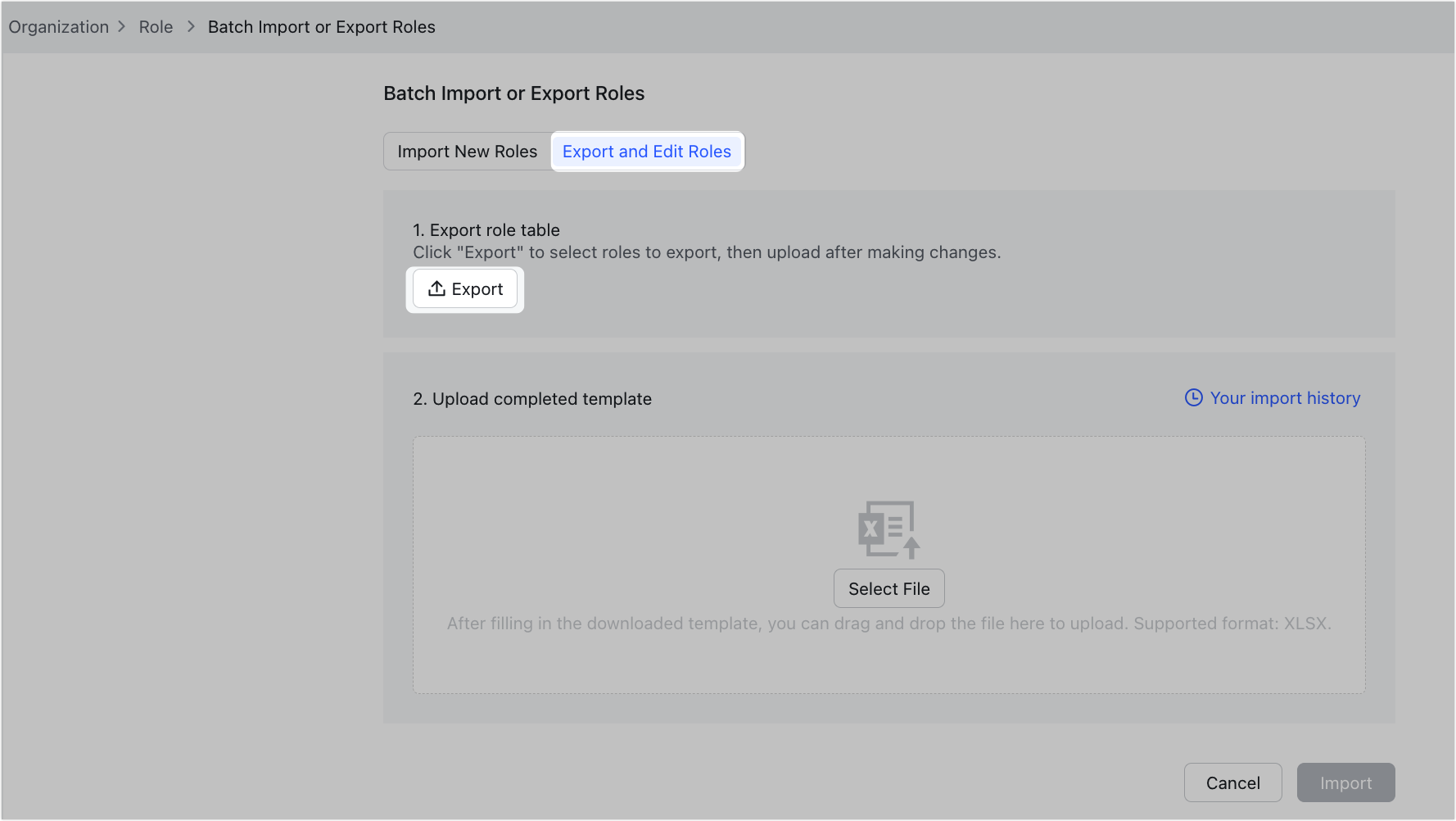
Task: Click the drag-and-drop upload instructions text
Action: [889, 624]
